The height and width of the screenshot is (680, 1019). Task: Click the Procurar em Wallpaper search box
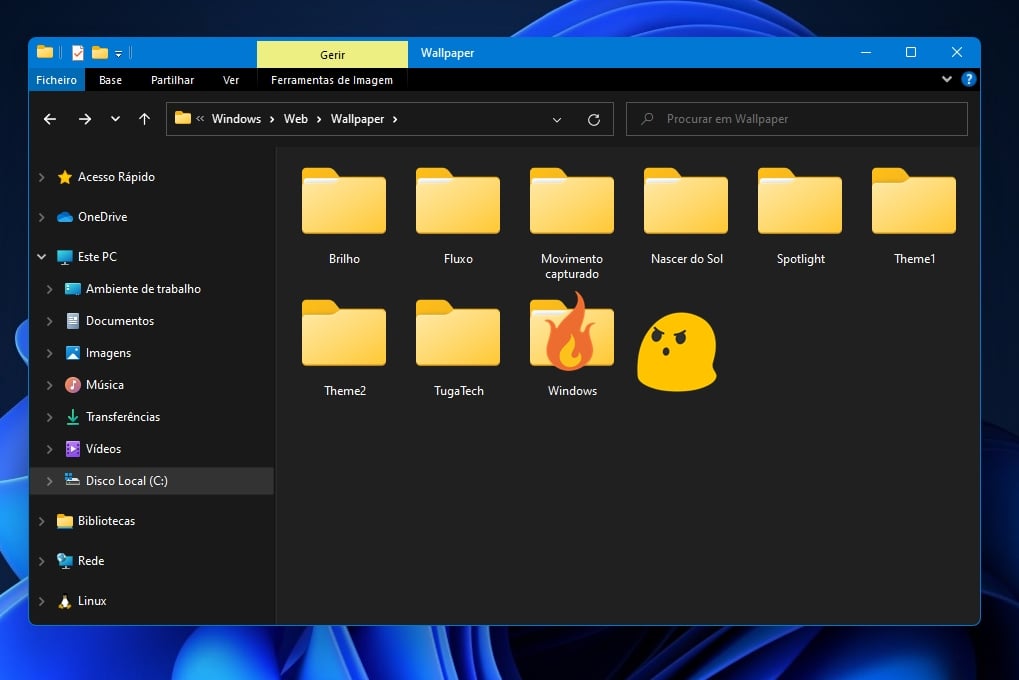pos(797,119)
